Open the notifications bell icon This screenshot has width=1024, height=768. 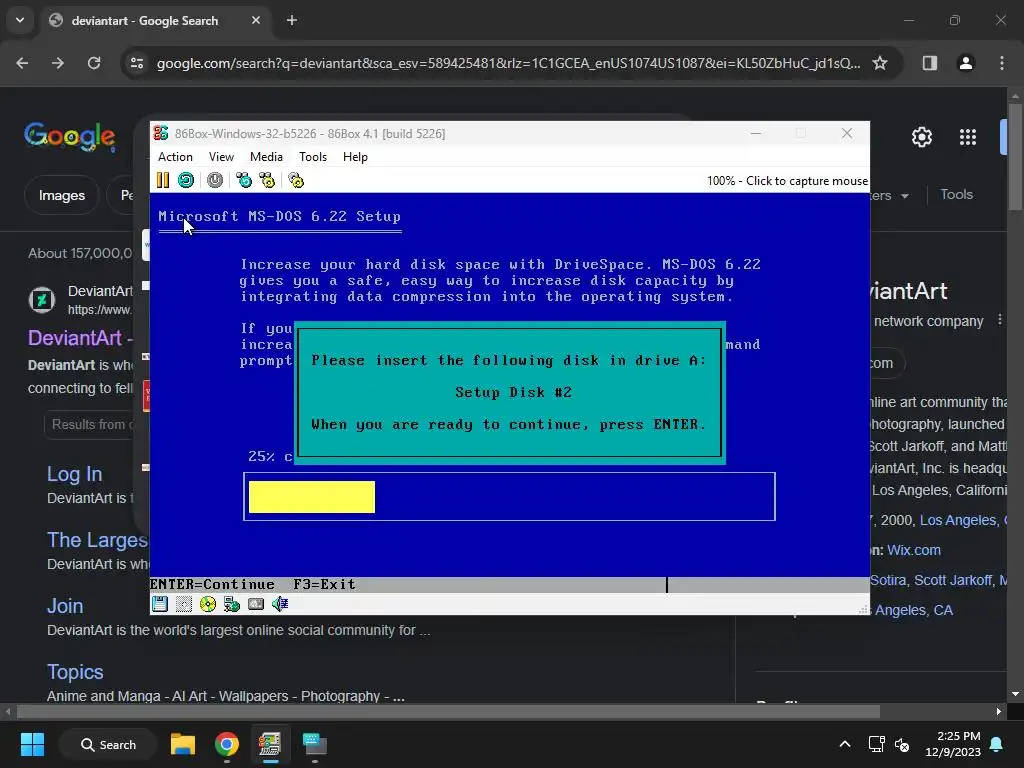coord(997,744)
